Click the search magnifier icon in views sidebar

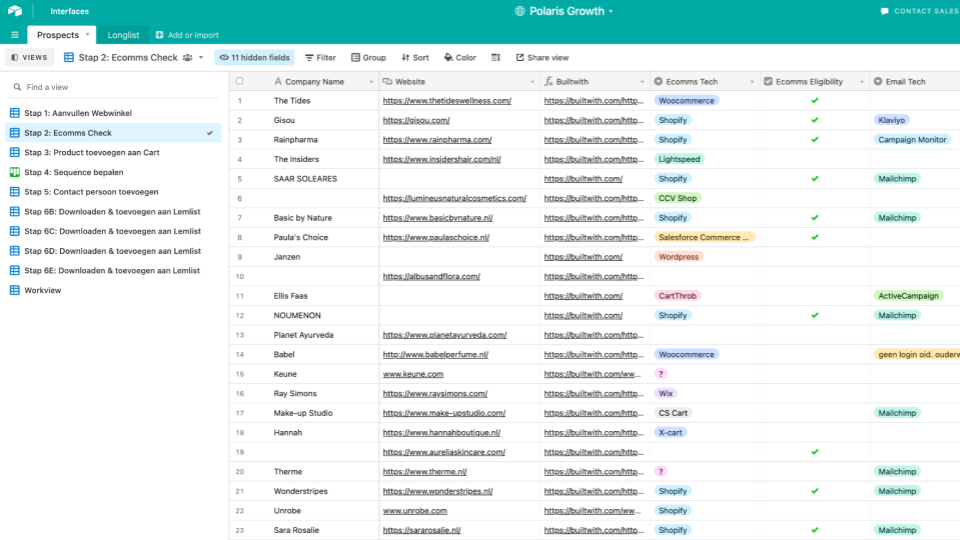(17, 87)
